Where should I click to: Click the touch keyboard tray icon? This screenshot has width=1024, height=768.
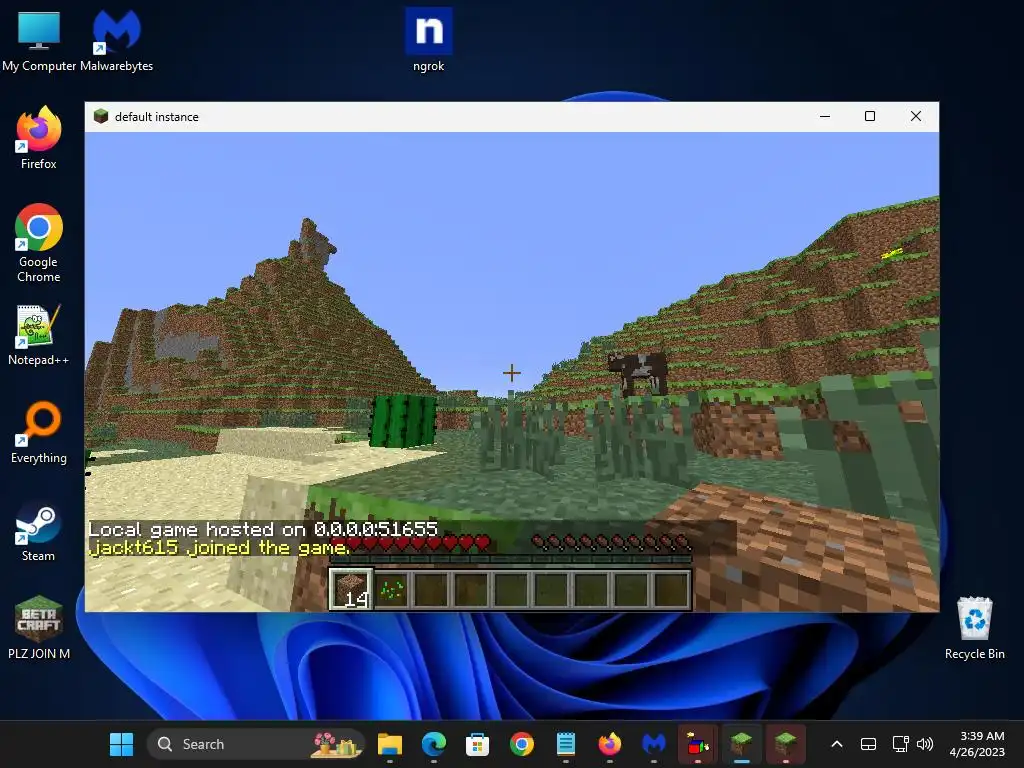point(868,744)
